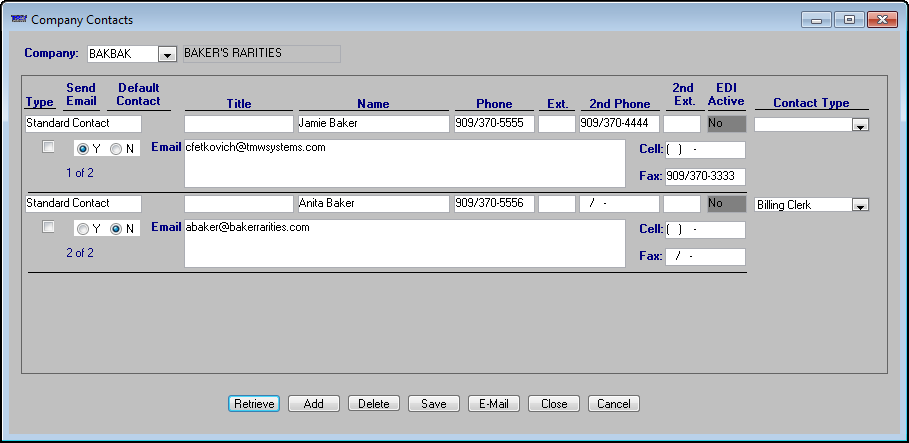The height and width of the screenshot is (443, 909).
Task: Click the Delete button
Action: click(374, 404)
